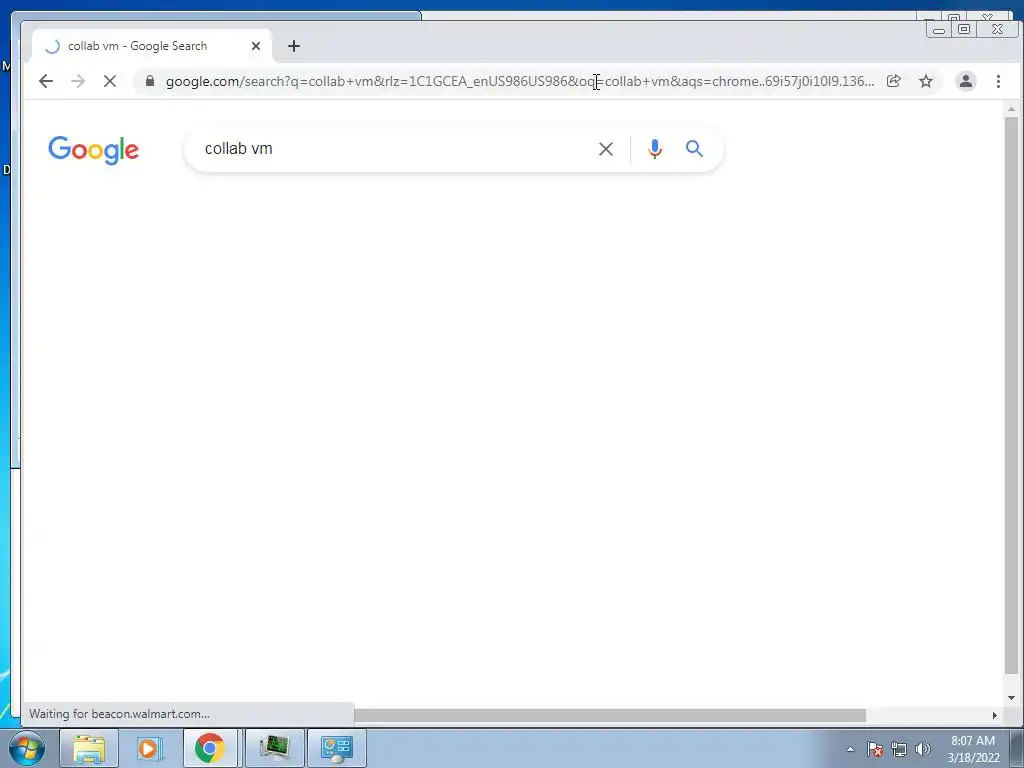The height and width of the screenshot is (768, 1024).
Task: Click the share page icon in the address bar
Action: click(x=893, y=81)
